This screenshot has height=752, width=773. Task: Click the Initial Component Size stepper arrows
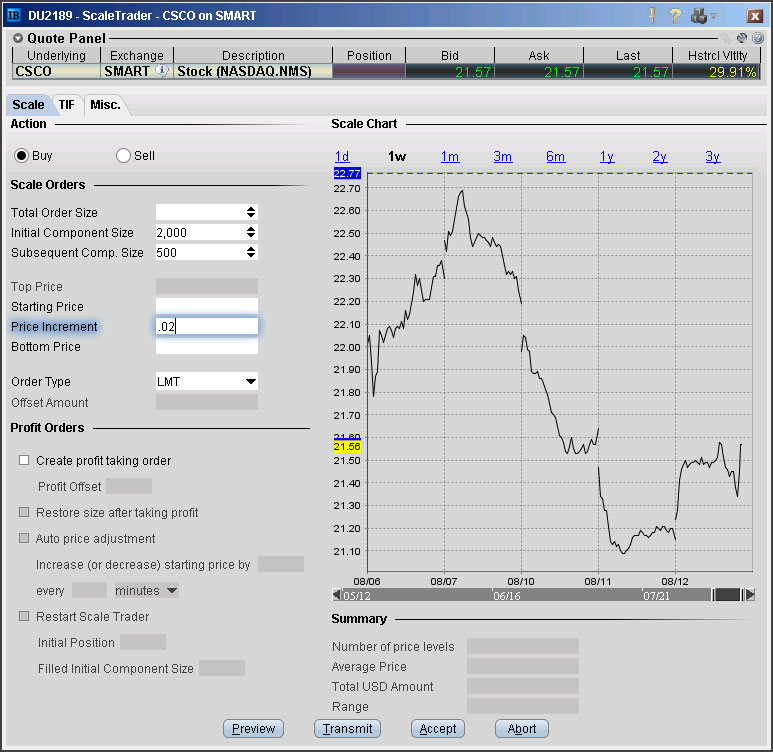point(250,232)
